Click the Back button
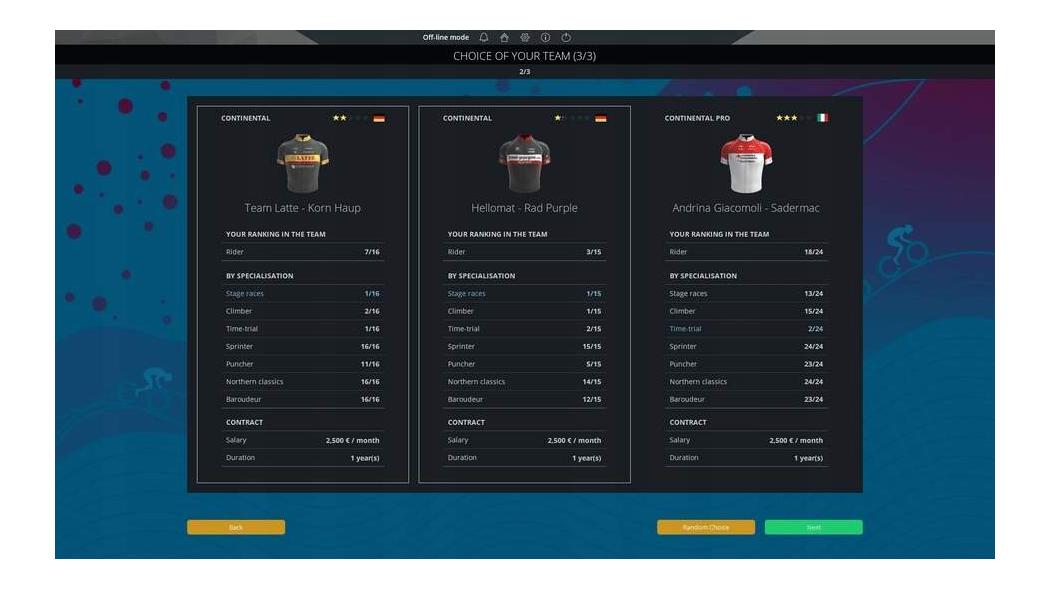 [x=236, y=527]
